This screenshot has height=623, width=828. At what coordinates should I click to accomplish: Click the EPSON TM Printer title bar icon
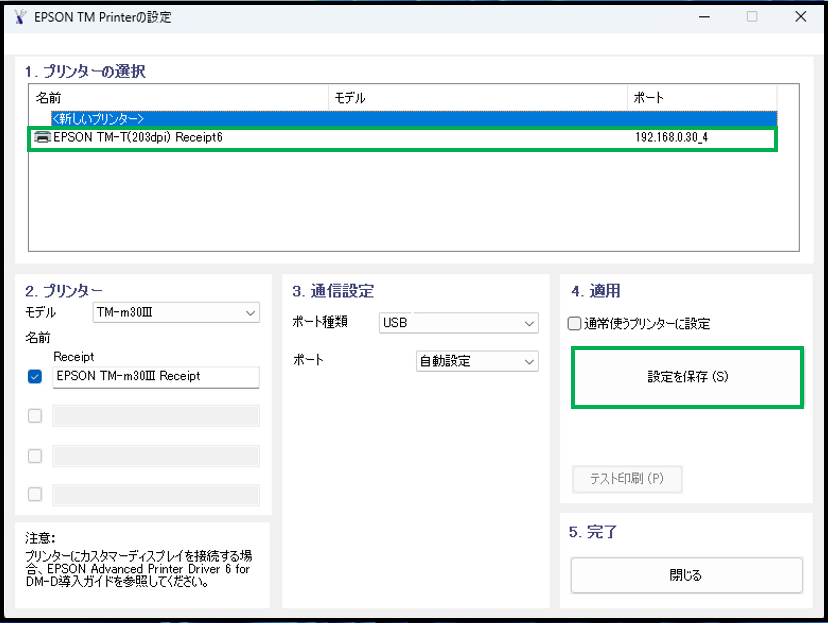[18, 17]
